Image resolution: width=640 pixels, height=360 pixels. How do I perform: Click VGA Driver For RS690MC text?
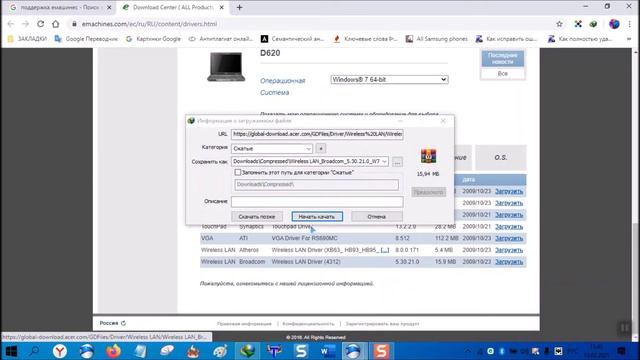(304, 238)
